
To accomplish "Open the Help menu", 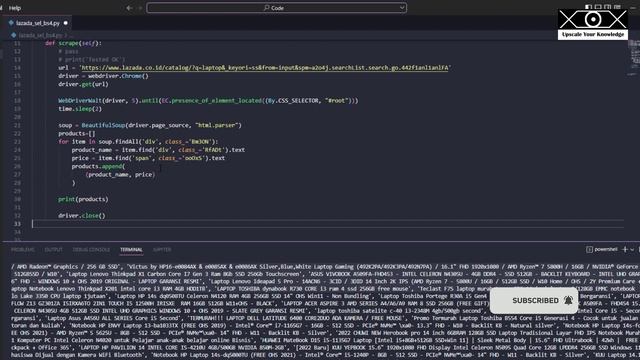I will pyautogui.click(x=15, y=8).
